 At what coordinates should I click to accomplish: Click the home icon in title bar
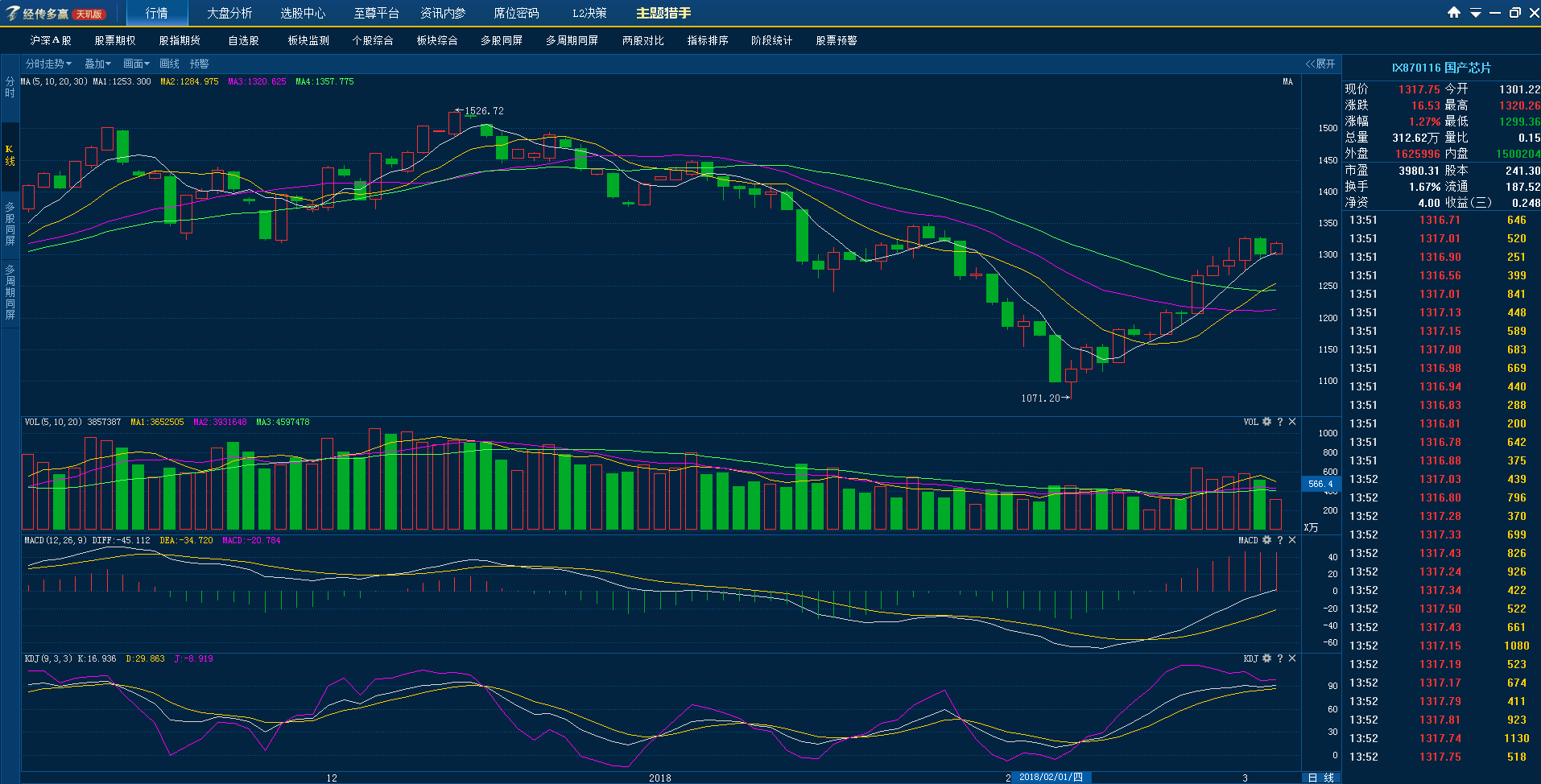(1453, 13)
